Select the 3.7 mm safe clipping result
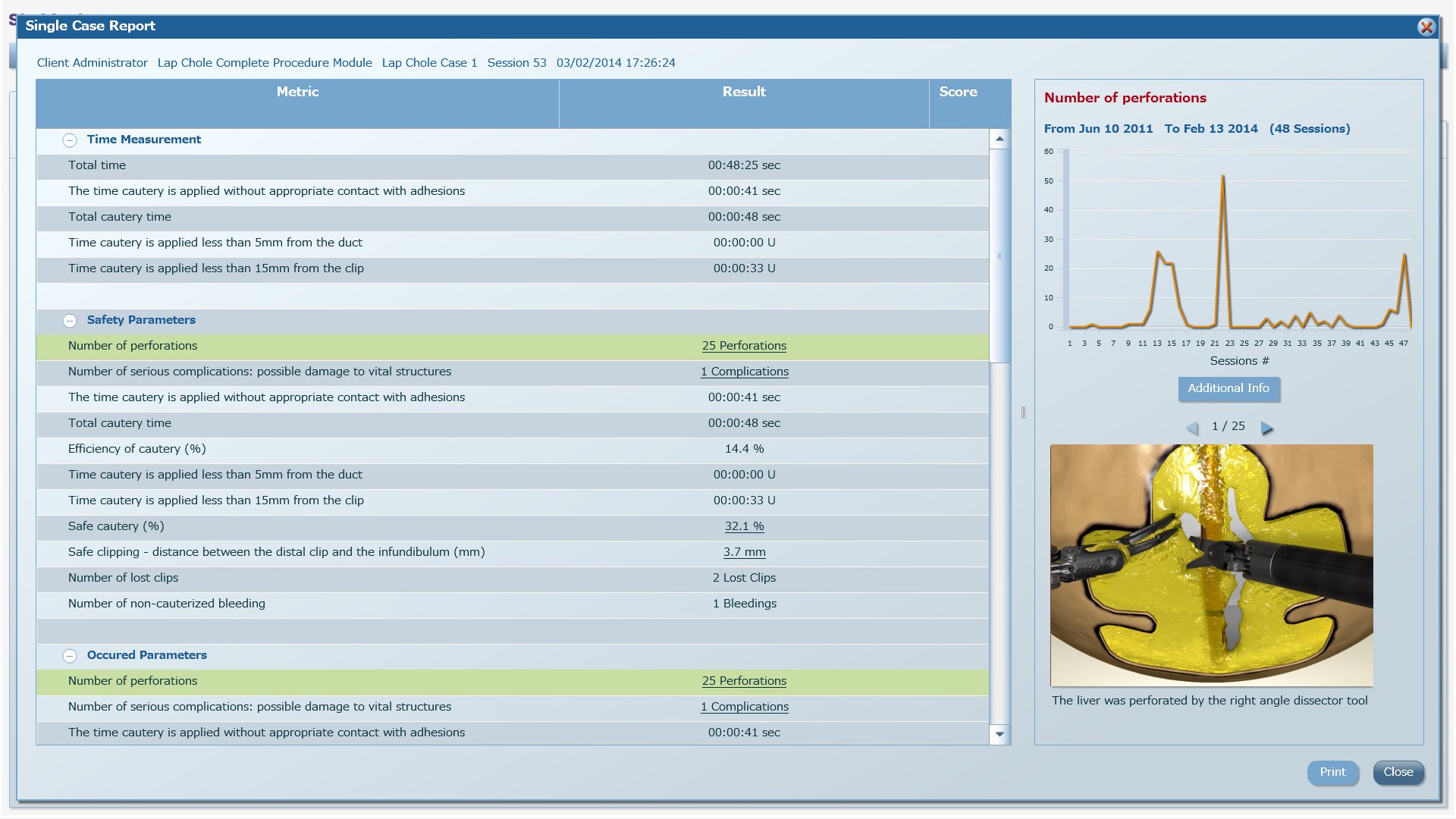 [743, 552]
